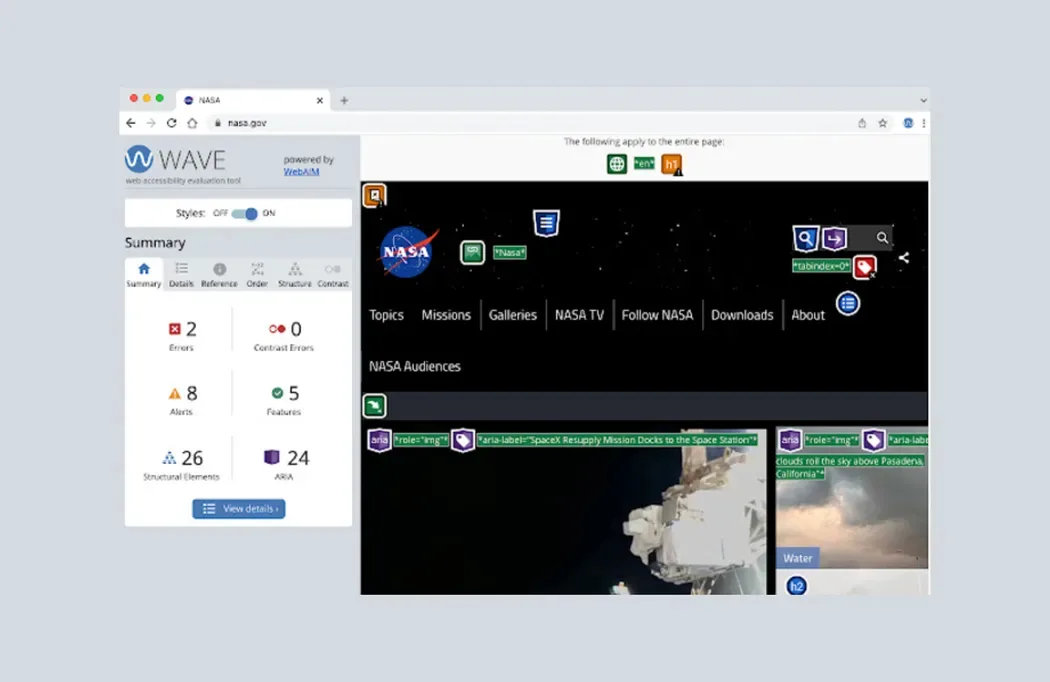
Task: Switch to the Details tab
Action: (181, 275)
